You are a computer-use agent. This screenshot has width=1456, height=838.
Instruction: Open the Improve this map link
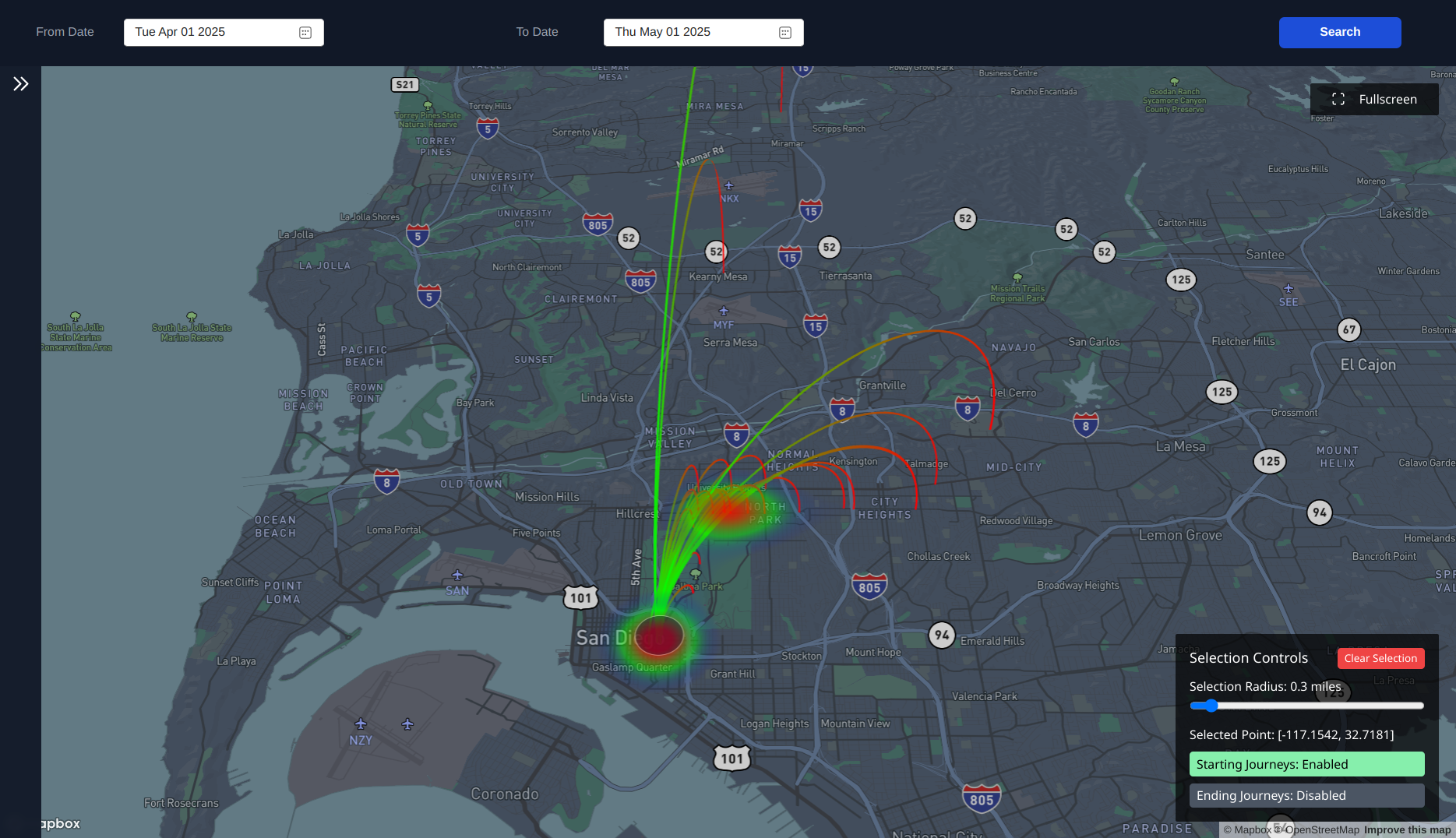(1407, 830)
